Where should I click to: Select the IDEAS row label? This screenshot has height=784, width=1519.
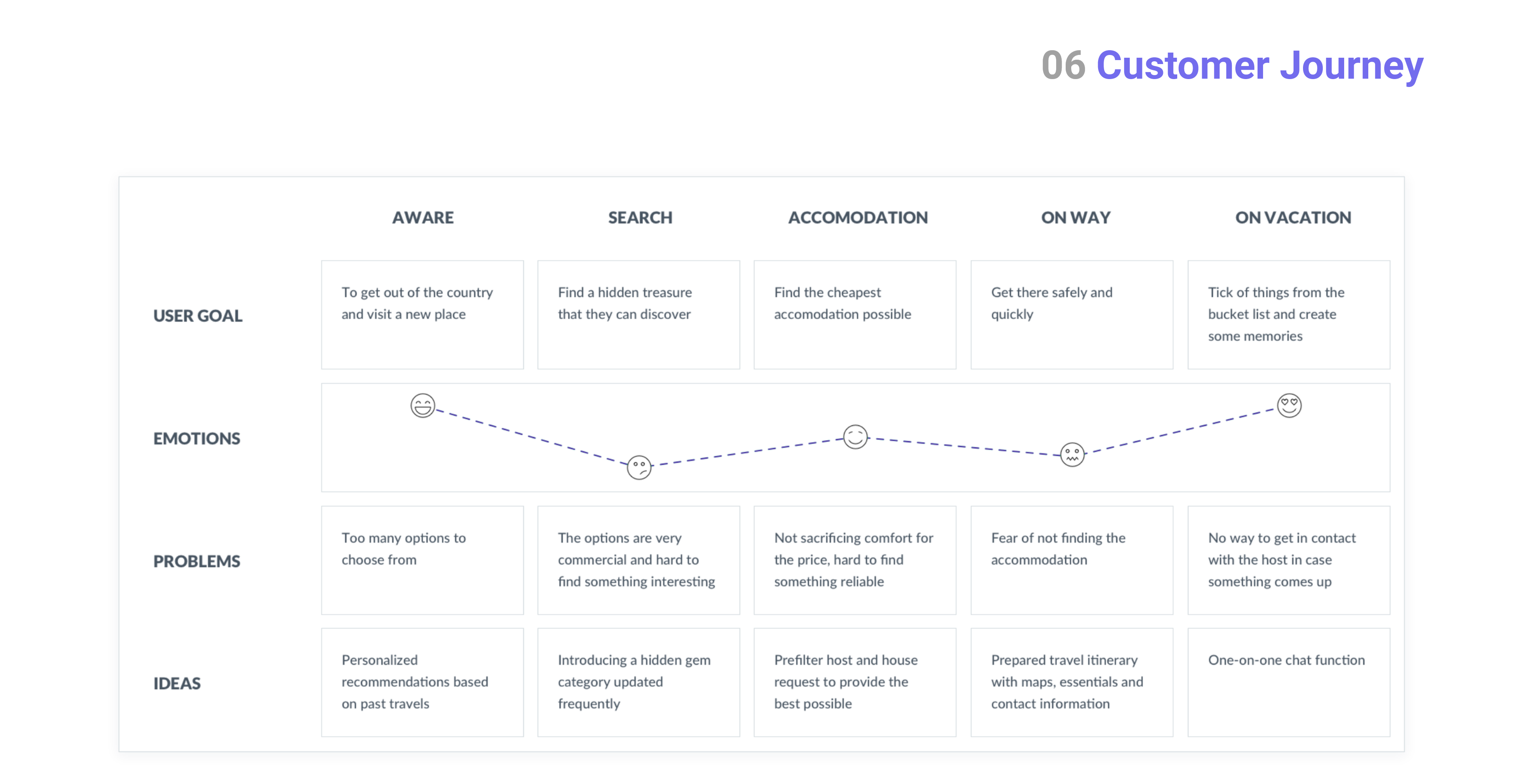coord(177,683)
